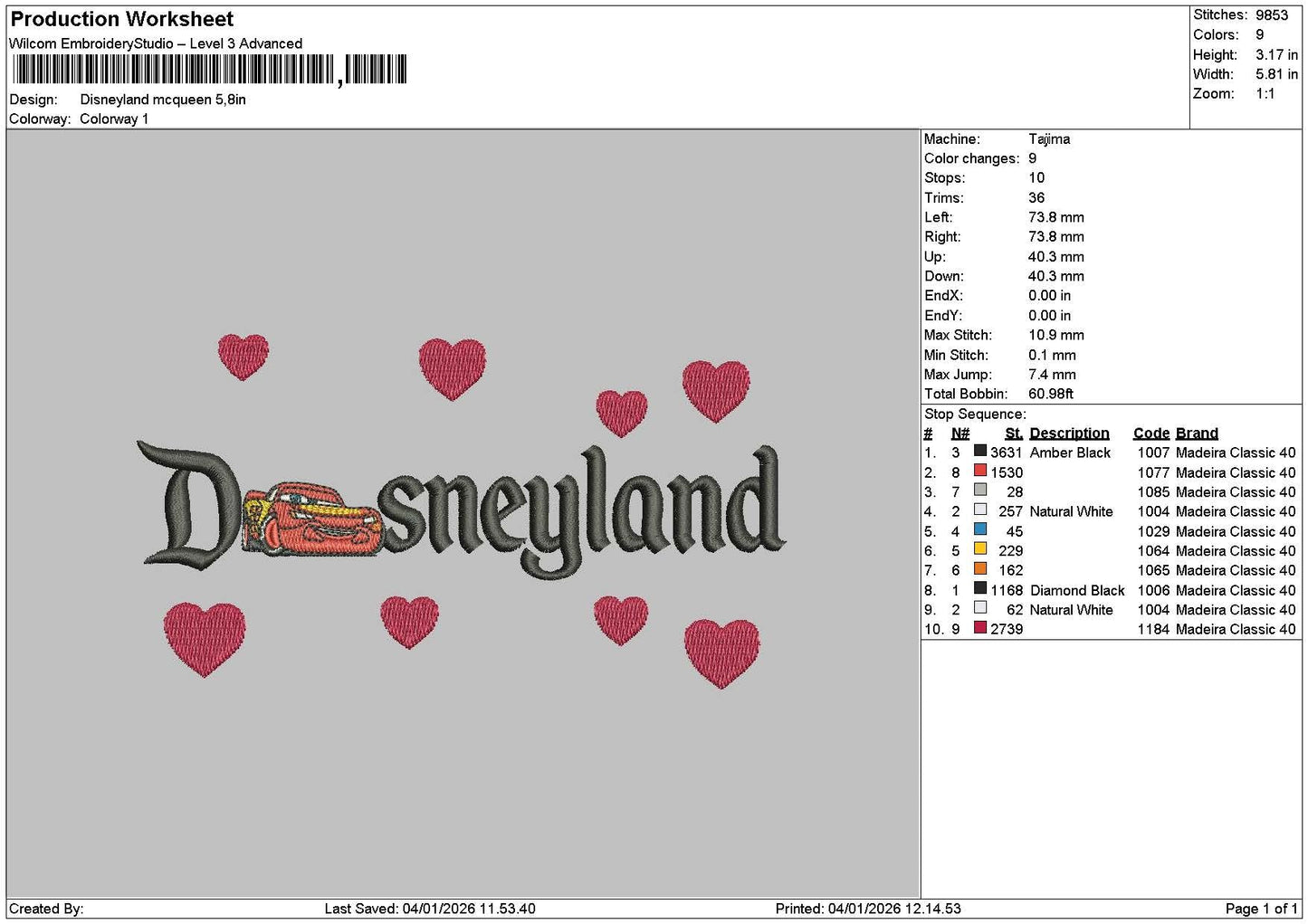Image resolution: width=1308 pixels, height=924 pixels.
Task: Click the Machine value 'Tajima'
Action: coord(1049,139)
